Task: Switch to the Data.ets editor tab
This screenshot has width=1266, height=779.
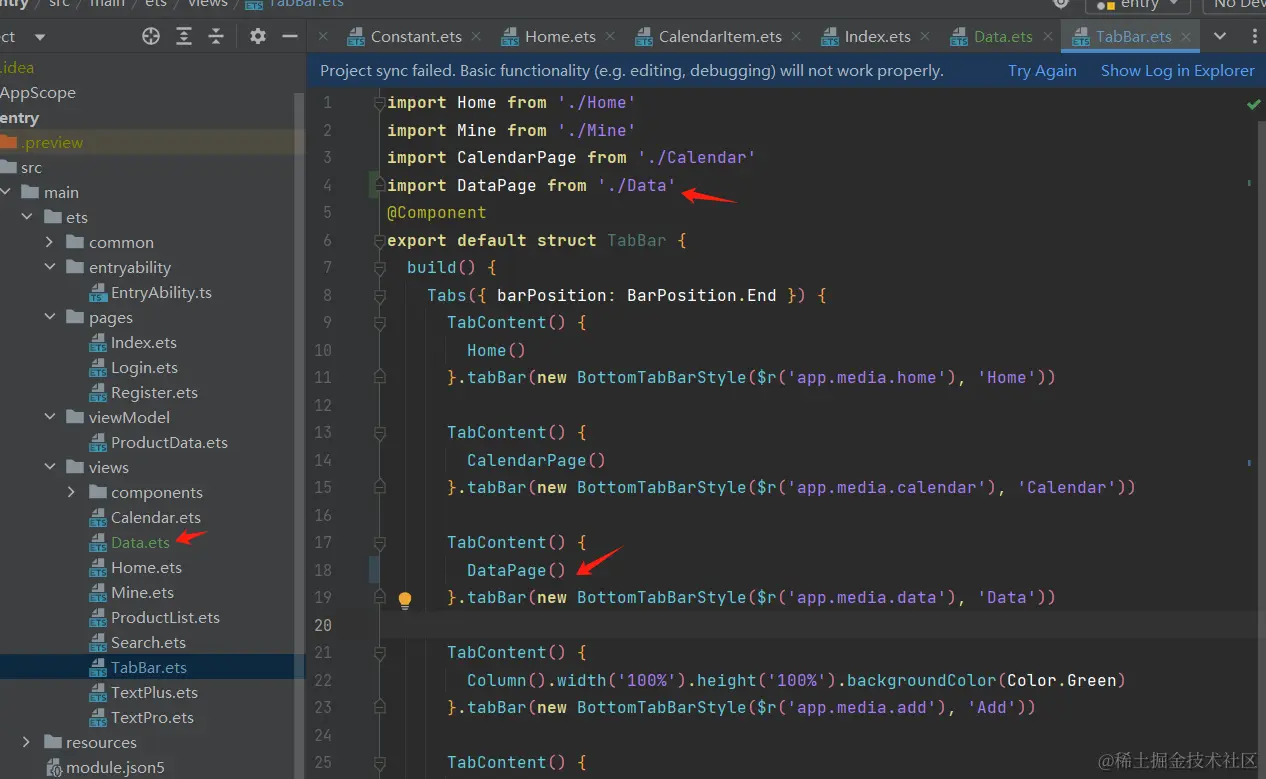Action: (x=1004, y=36)
